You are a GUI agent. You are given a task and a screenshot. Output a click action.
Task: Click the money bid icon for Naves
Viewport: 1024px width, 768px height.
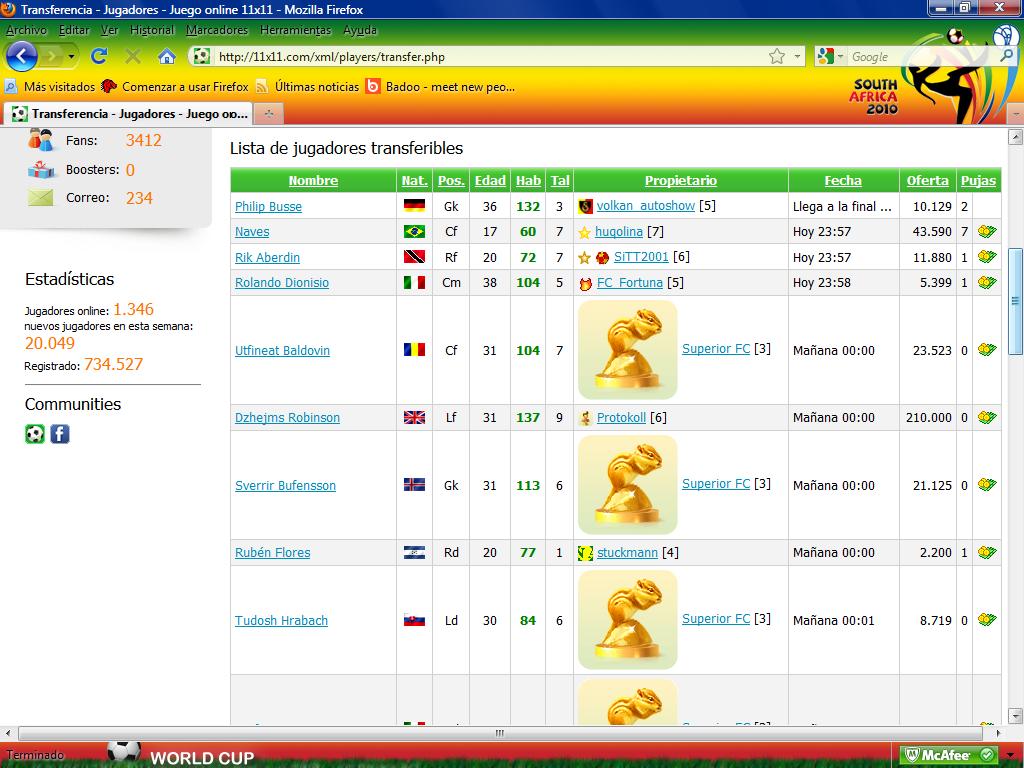tap(987, 232)
